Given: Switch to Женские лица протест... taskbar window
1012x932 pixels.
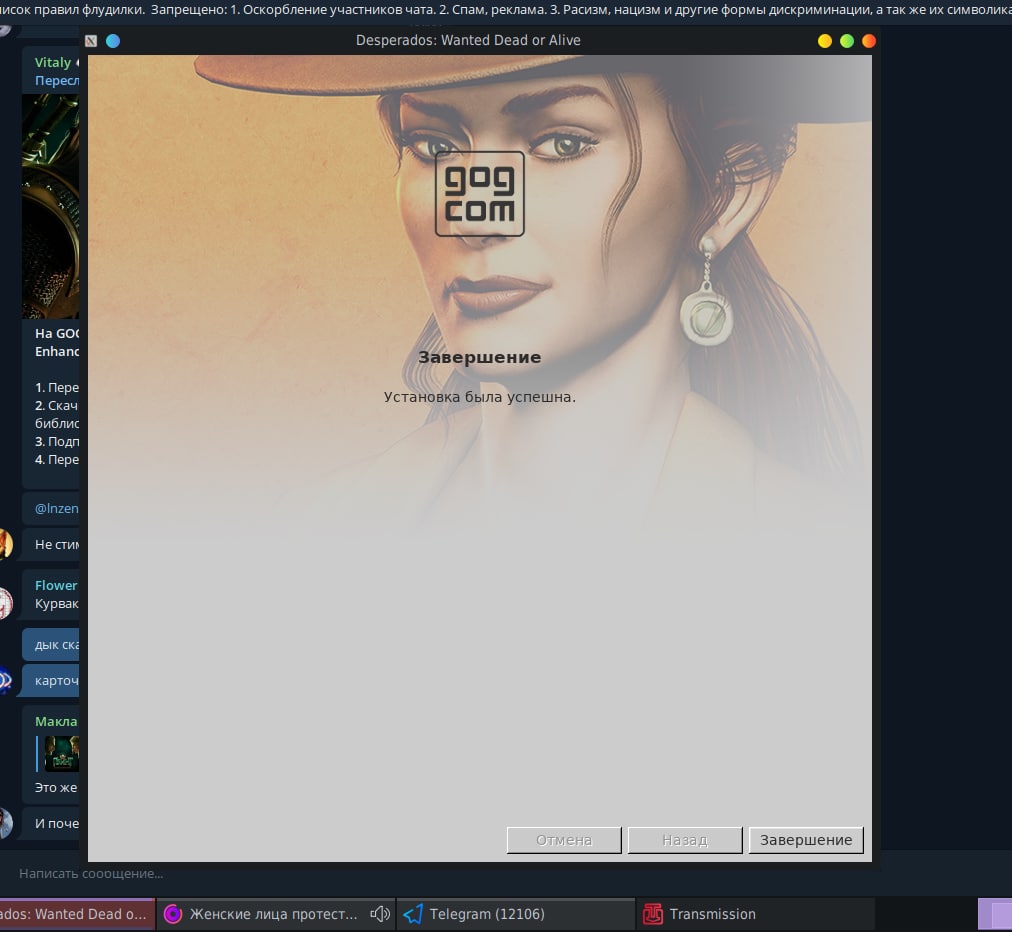Looking at the screenshot, I should click(275, 914).
